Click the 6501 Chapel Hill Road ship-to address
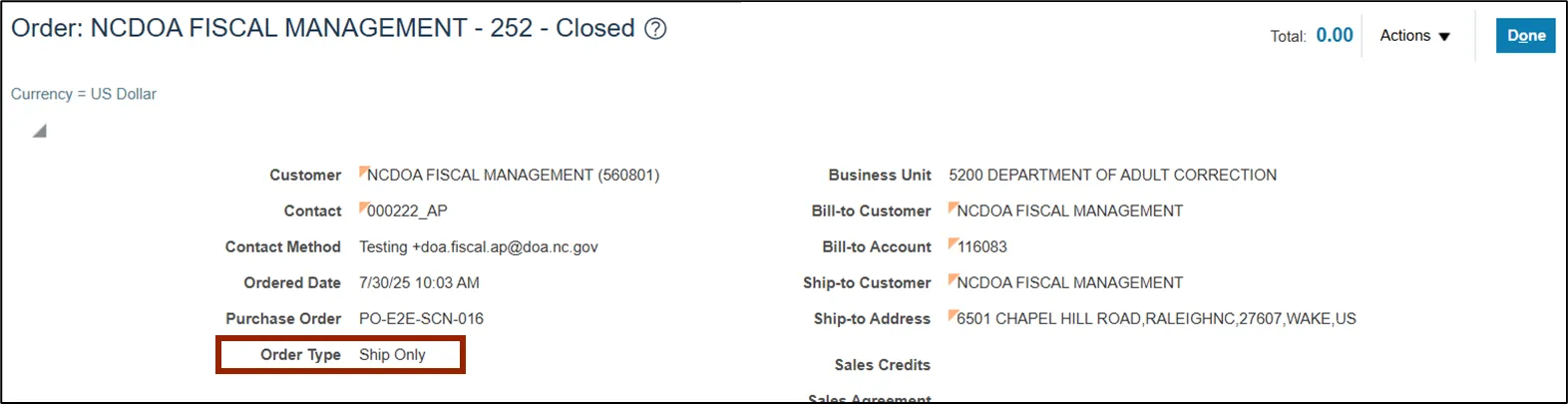 pos(1156,319)
